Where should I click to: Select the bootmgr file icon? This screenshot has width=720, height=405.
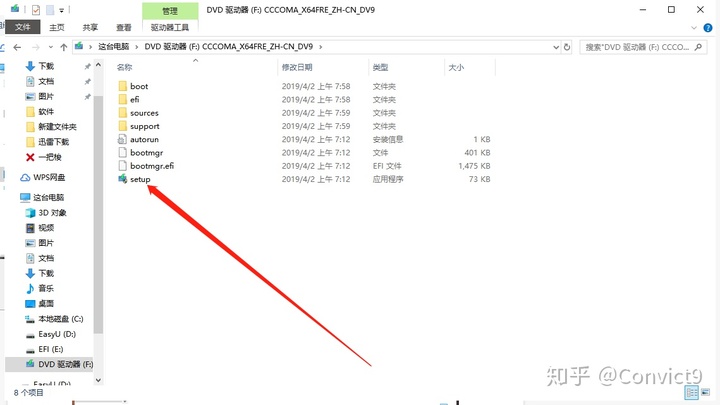pyautogui.click(x=122, y=152)
